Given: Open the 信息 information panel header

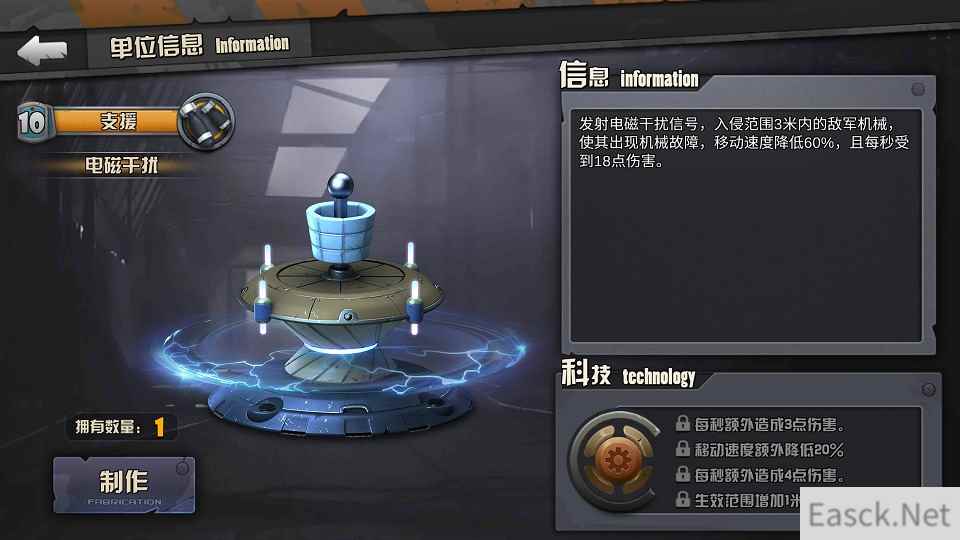Looking at the screenshot, I should [629, 77].
